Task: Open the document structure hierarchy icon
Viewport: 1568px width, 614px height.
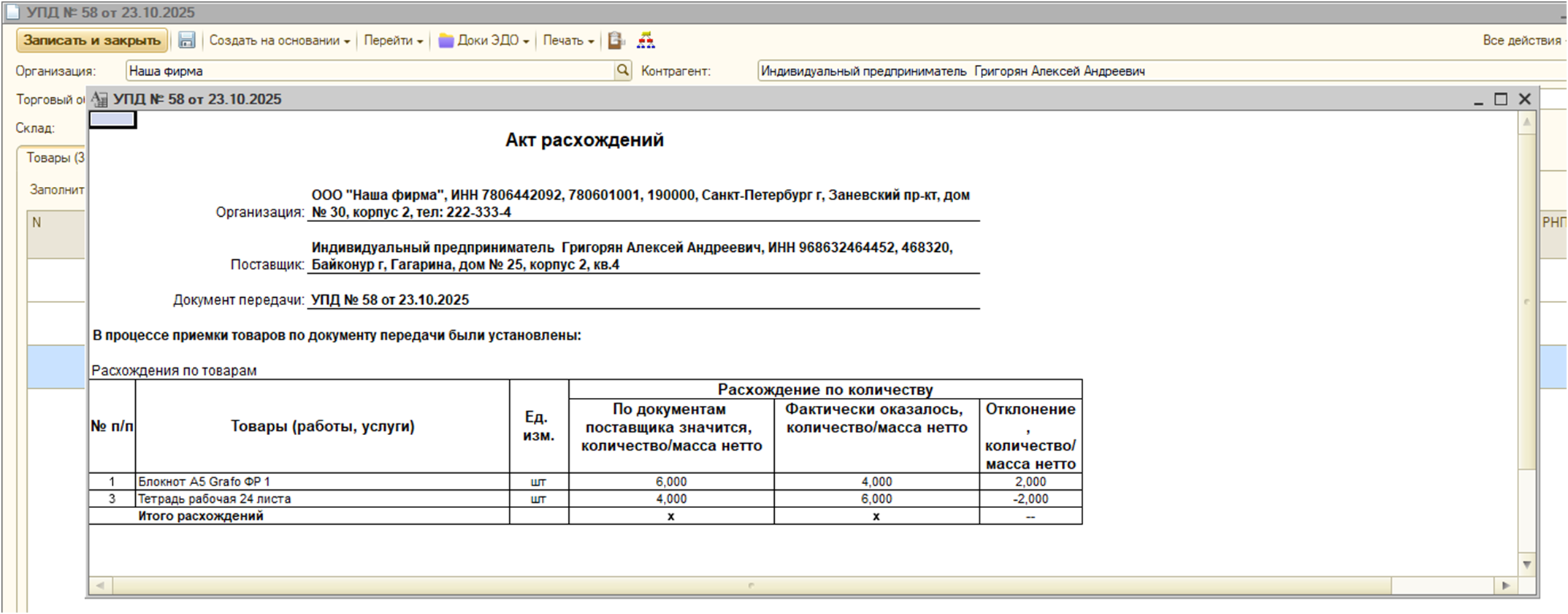Action: point(646,40)
